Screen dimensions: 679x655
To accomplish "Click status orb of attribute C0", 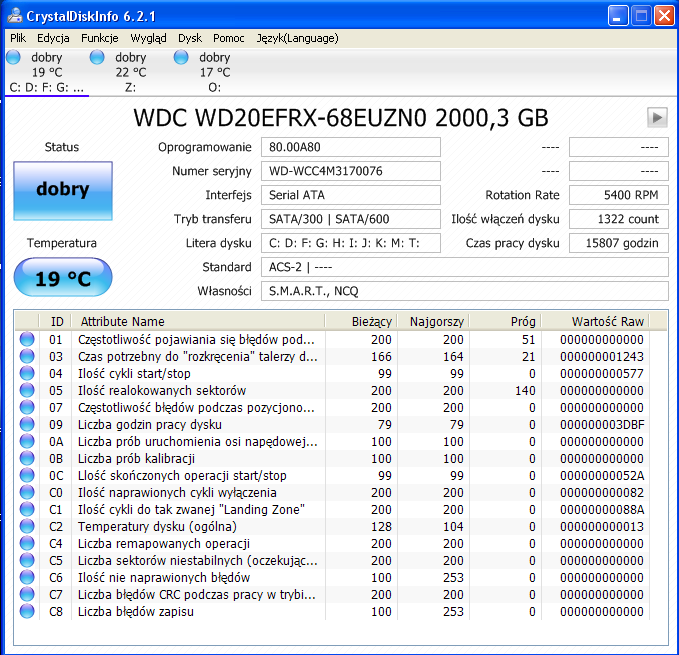I will pos(27,492).
